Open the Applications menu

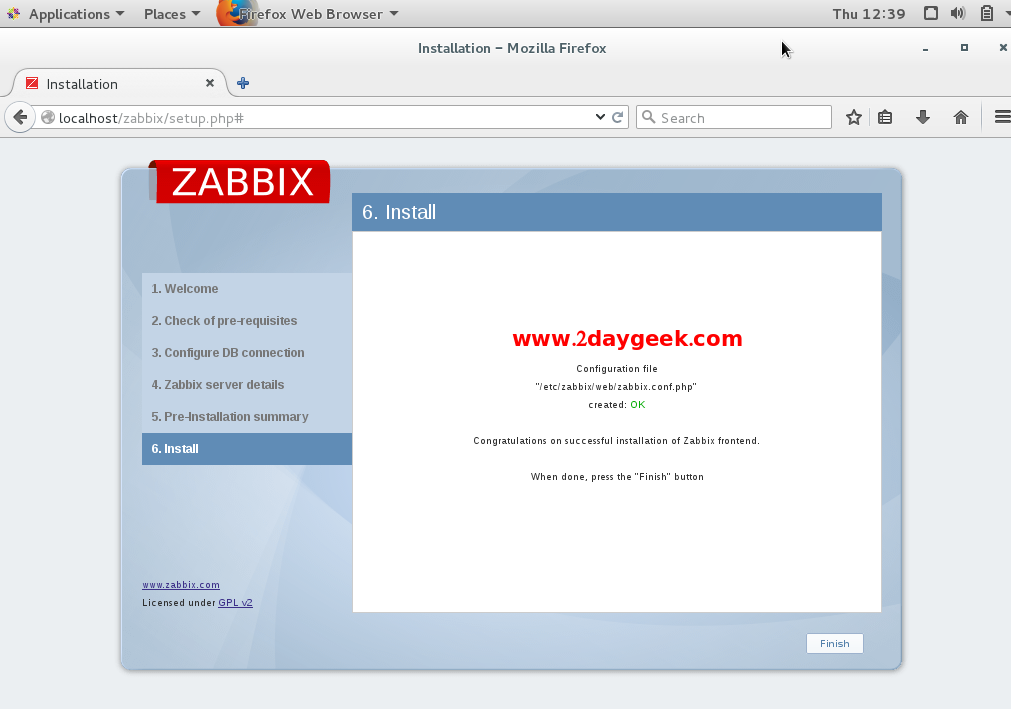tap(76, 14)
